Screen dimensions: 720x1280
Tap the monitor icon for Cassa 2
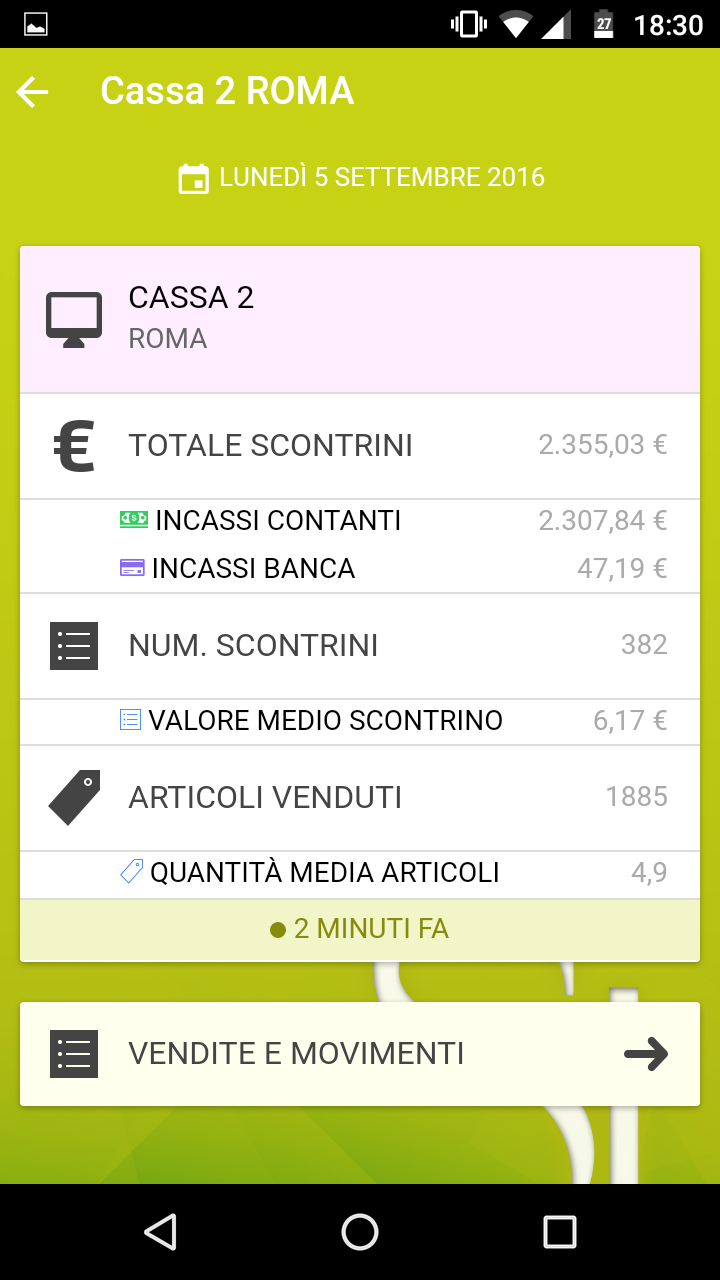pos(74,319)
